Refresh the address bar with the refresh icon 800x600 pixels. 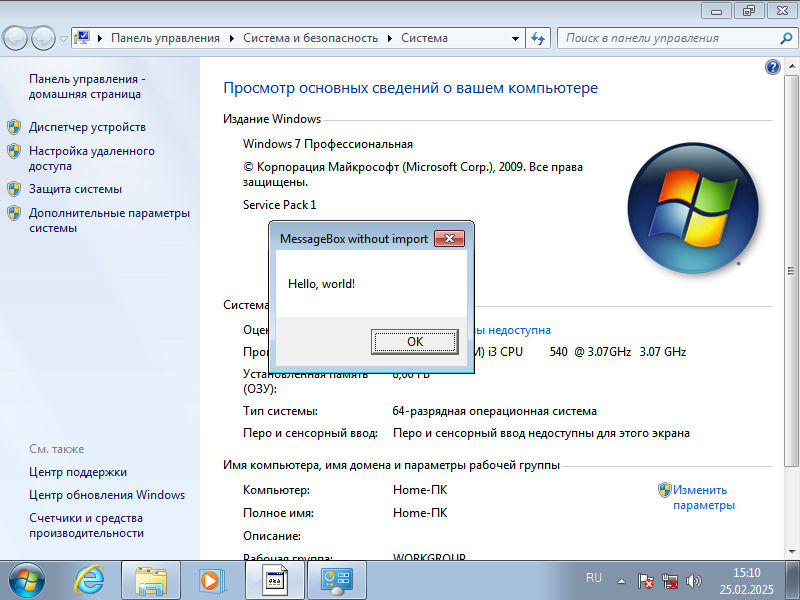pyautogui.click(x=538, y=38)
